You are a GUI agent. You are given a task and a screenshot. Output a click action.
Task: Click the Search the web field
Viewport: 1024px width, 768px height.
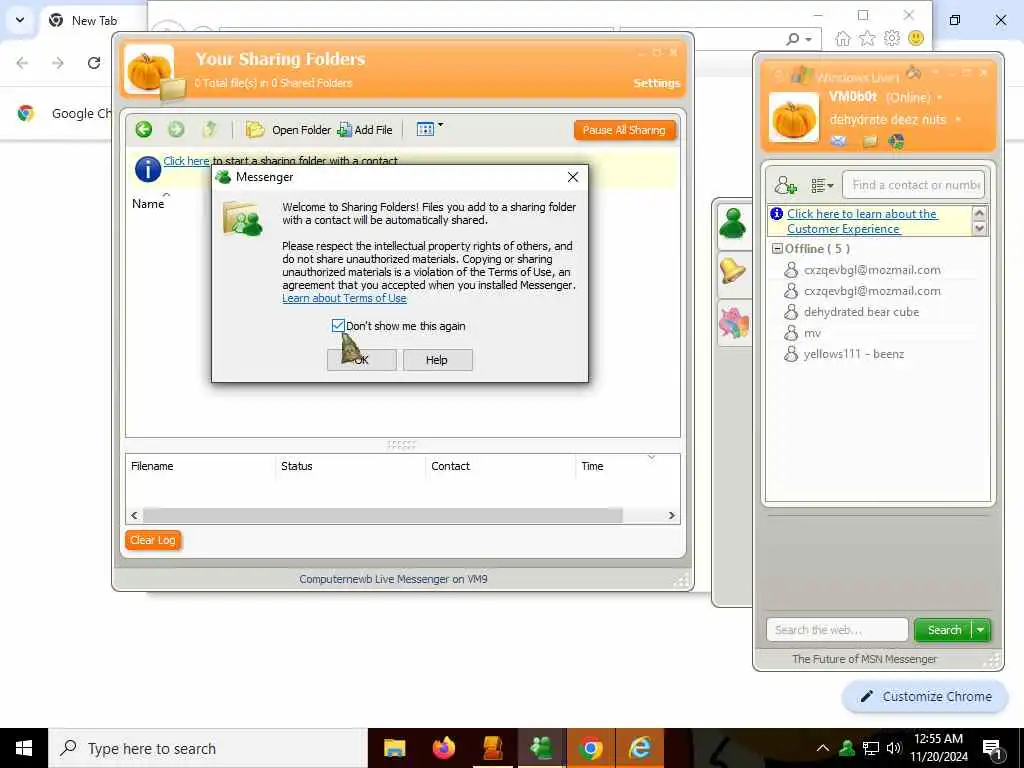tap(837, 630)
